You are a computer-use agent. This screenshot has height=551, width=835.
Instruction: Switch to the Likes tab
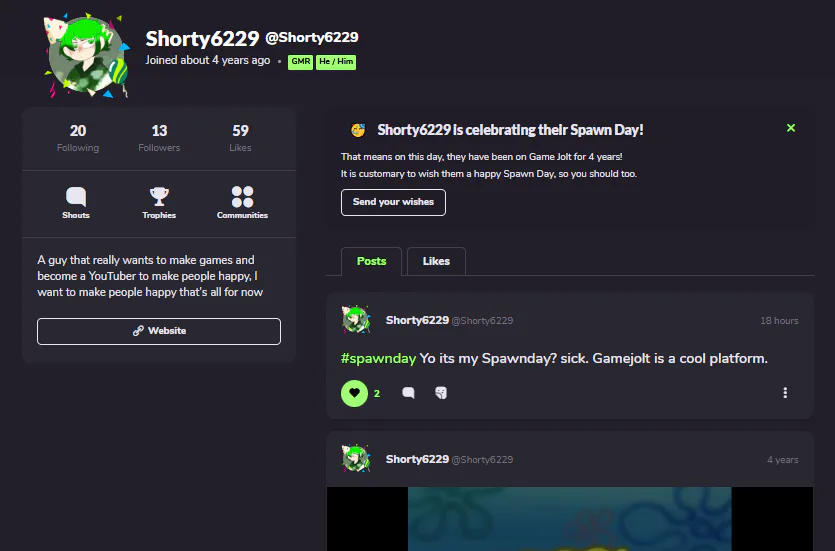coord(436,261)
